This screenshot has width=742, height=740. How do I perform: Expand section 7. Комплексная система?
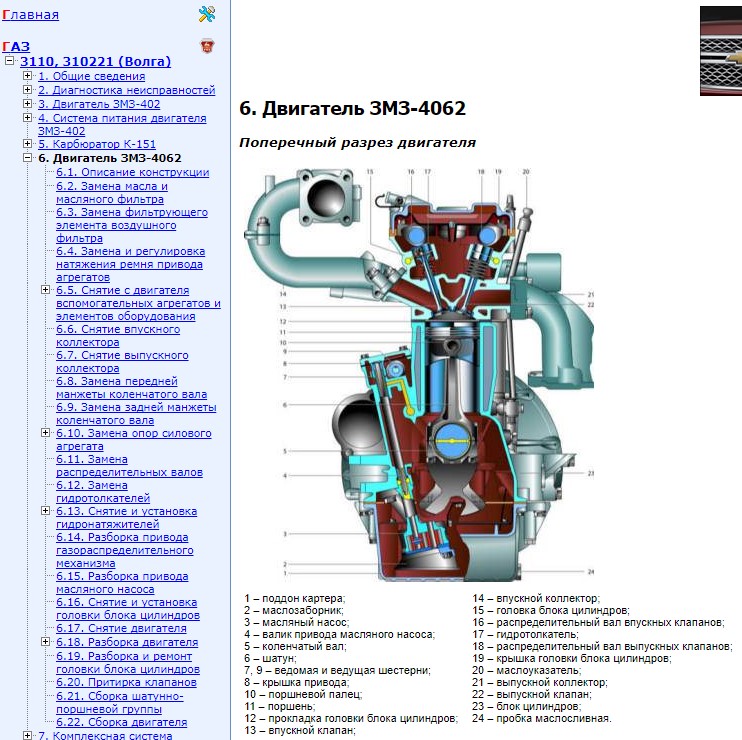tap(27, 735)
